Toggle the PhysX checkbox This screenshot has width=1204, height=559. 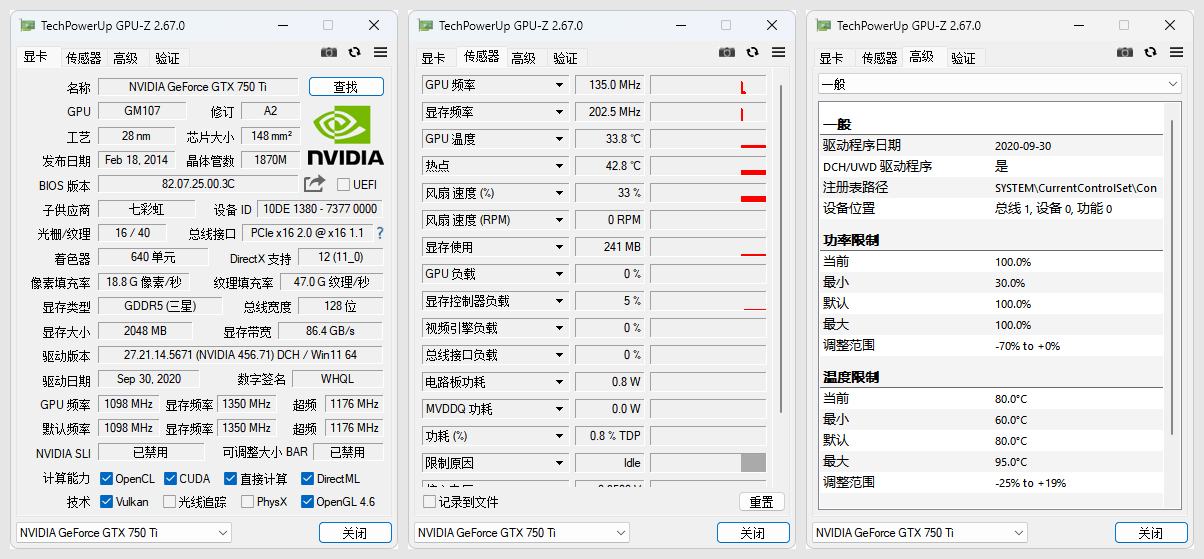pos(247,502)
